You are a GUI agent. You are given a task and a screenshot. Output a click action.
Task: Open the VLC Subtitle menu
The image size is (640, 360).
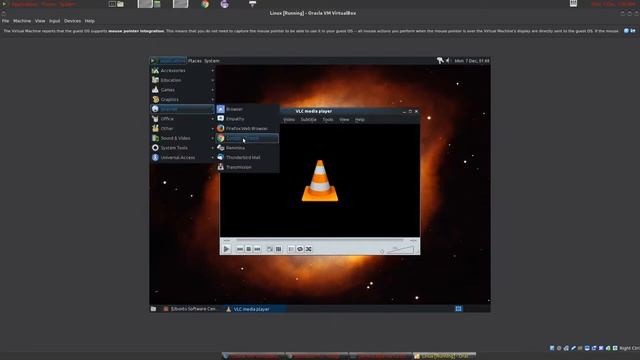[x=309, y=120]
